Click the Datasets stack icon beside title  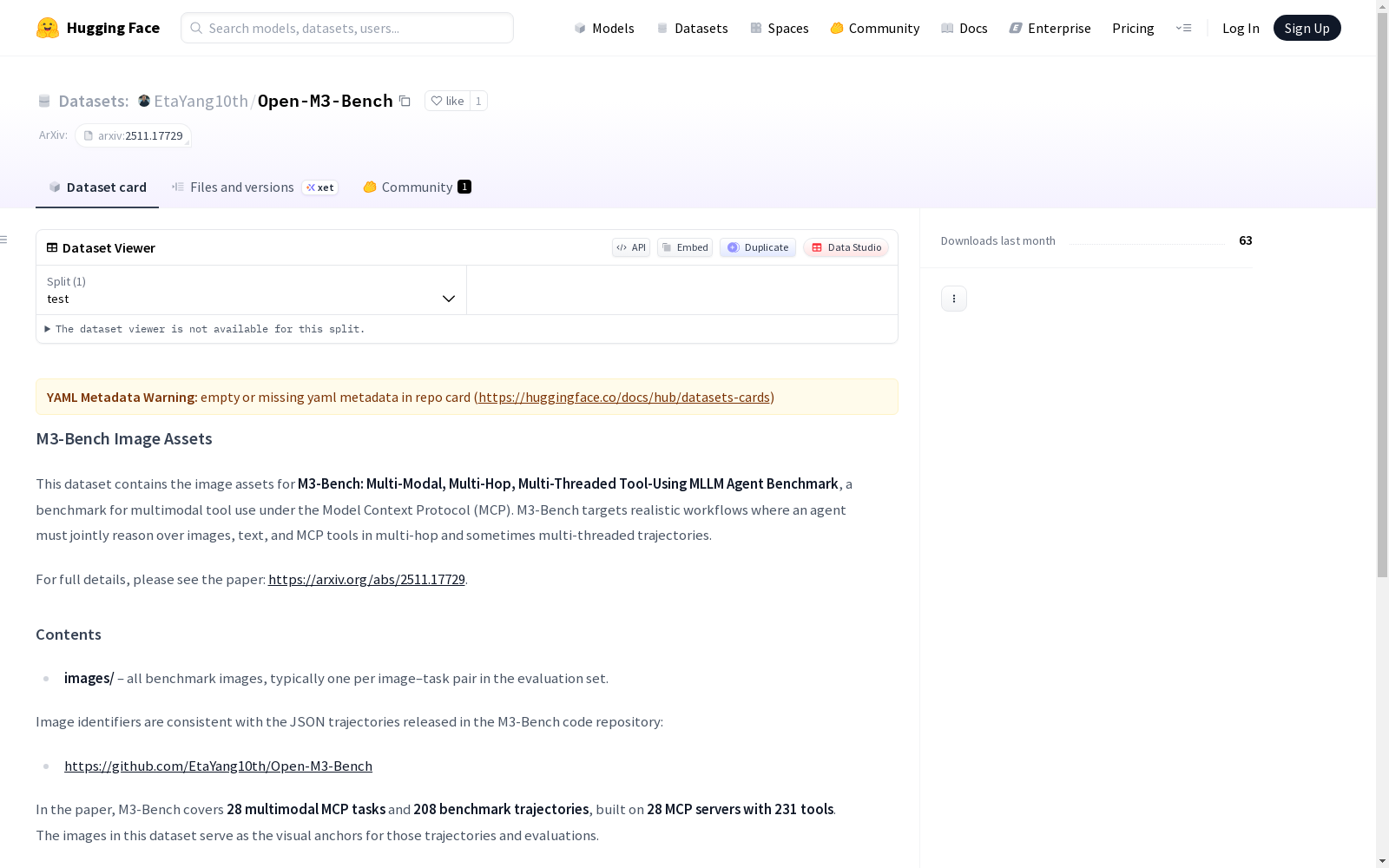pos(44,101)
